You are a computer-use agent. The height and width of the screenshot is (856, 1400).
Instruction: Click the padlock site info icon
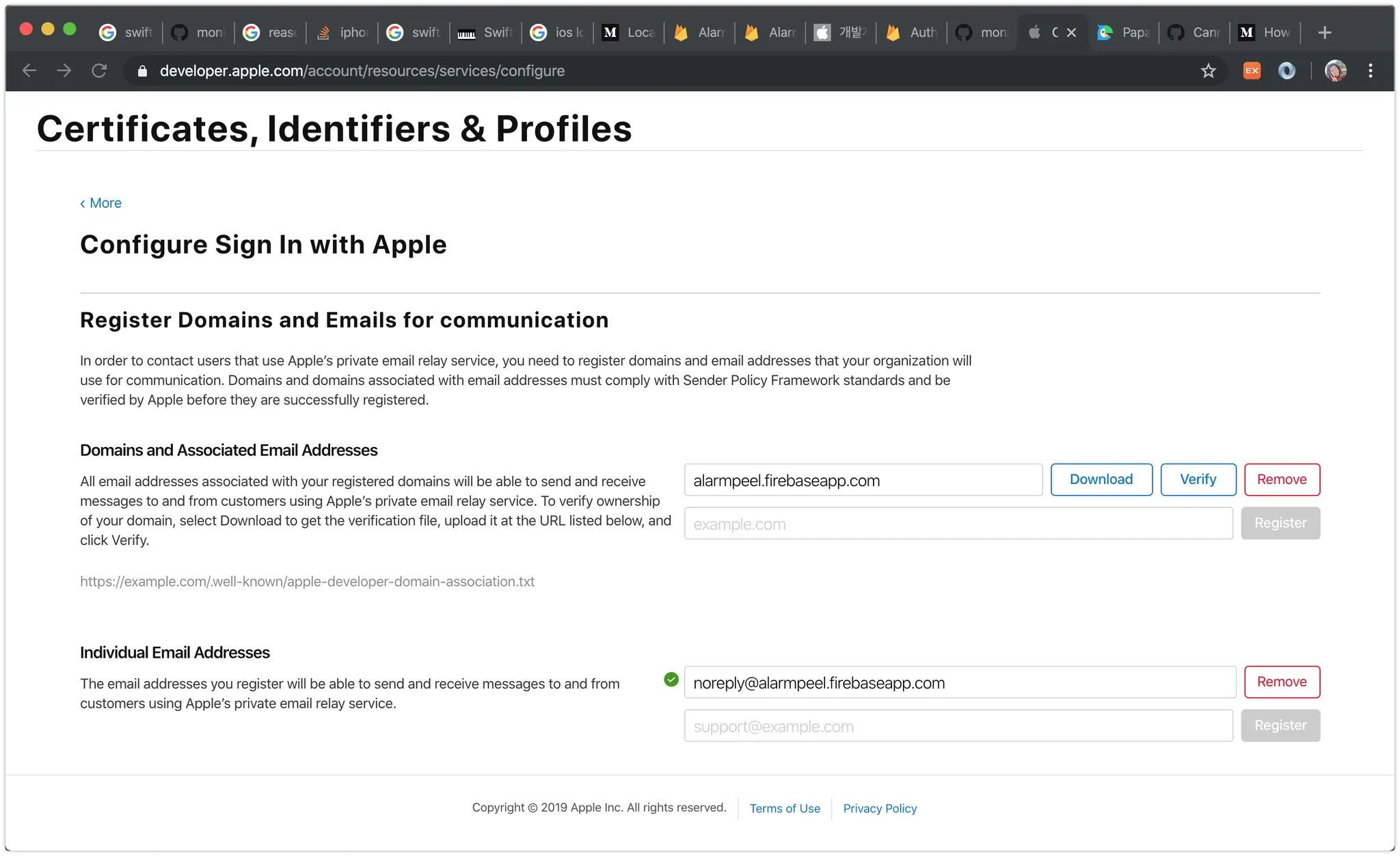pyautogui.click(x=142, y=71)
